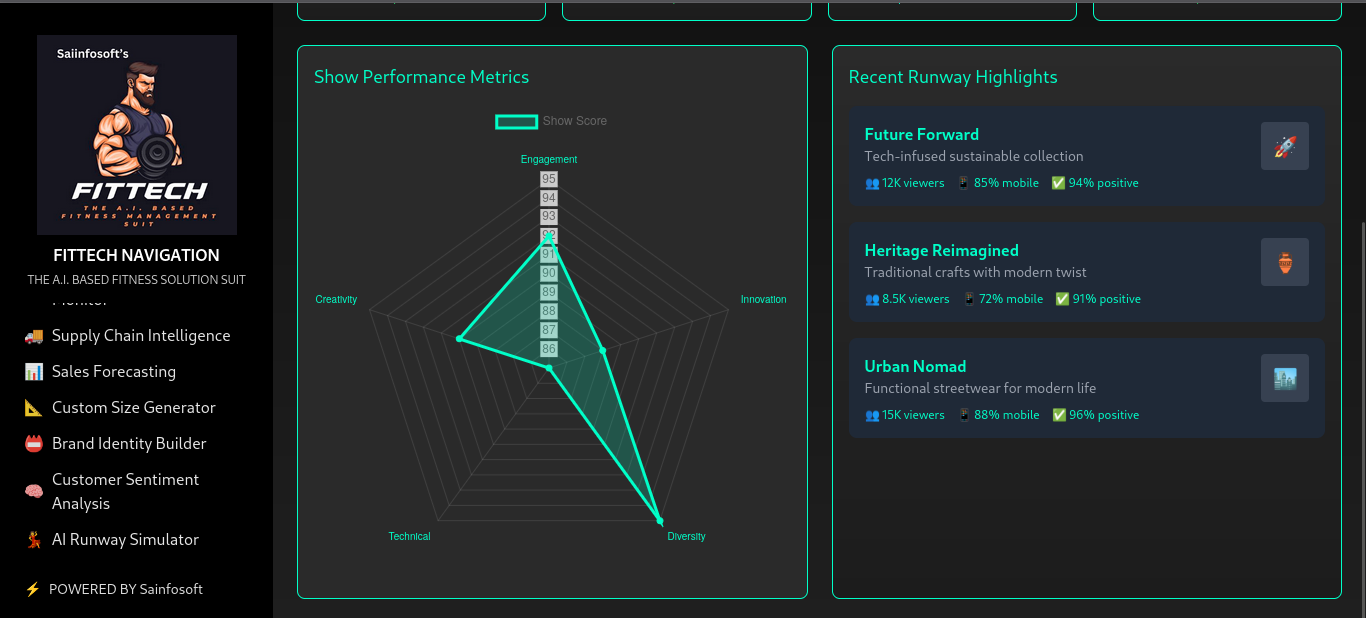Screen dimensions: 1366x618
Task: Click the rocket icon on Future Forward
Action: (x=1284, y=146)
